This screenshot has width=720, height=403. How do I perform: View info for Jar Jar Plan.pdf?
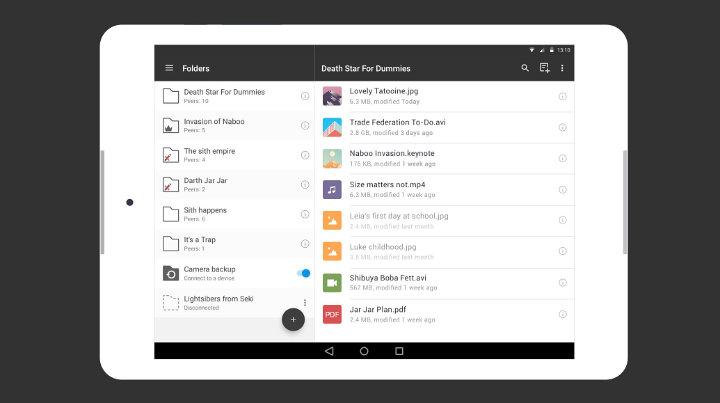coord(562,314)
